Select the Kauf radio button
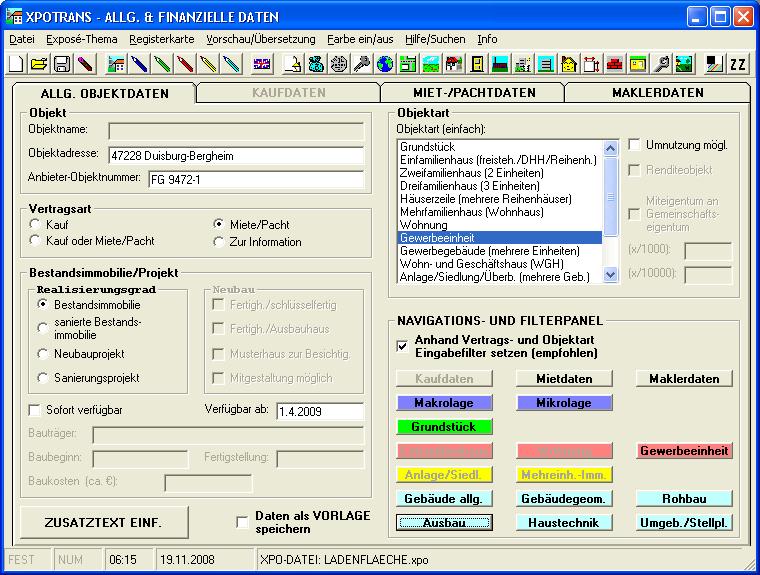760x575 pixels. (36, 225)
